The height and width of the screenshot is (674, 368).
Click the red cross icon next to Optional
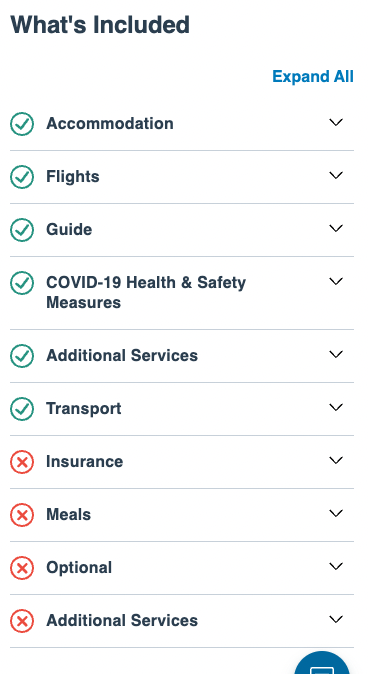(22, 568)
